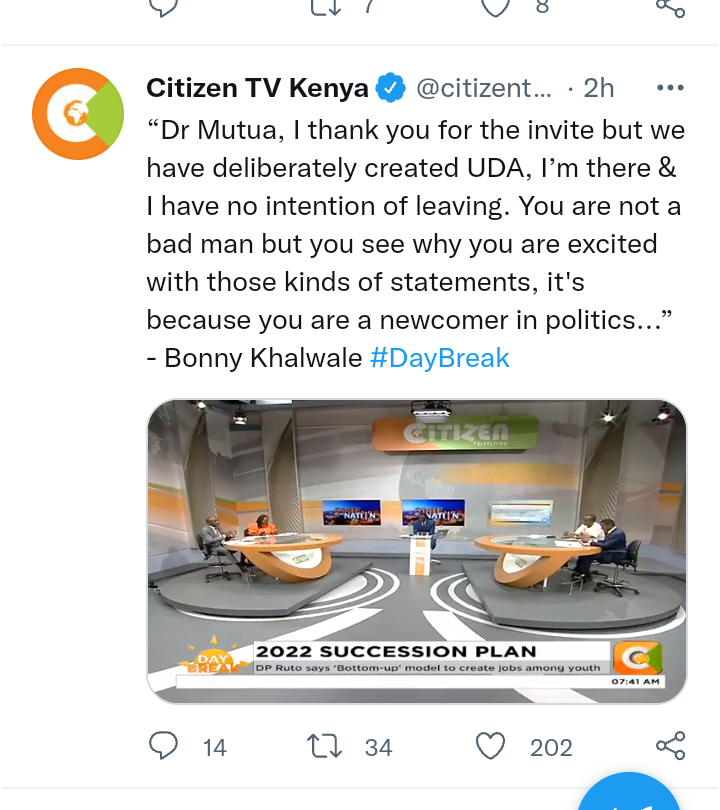The height and width of the screenshot is (810, 720).
Task: Reply to the previous tweet above
Action: [163, 7]
